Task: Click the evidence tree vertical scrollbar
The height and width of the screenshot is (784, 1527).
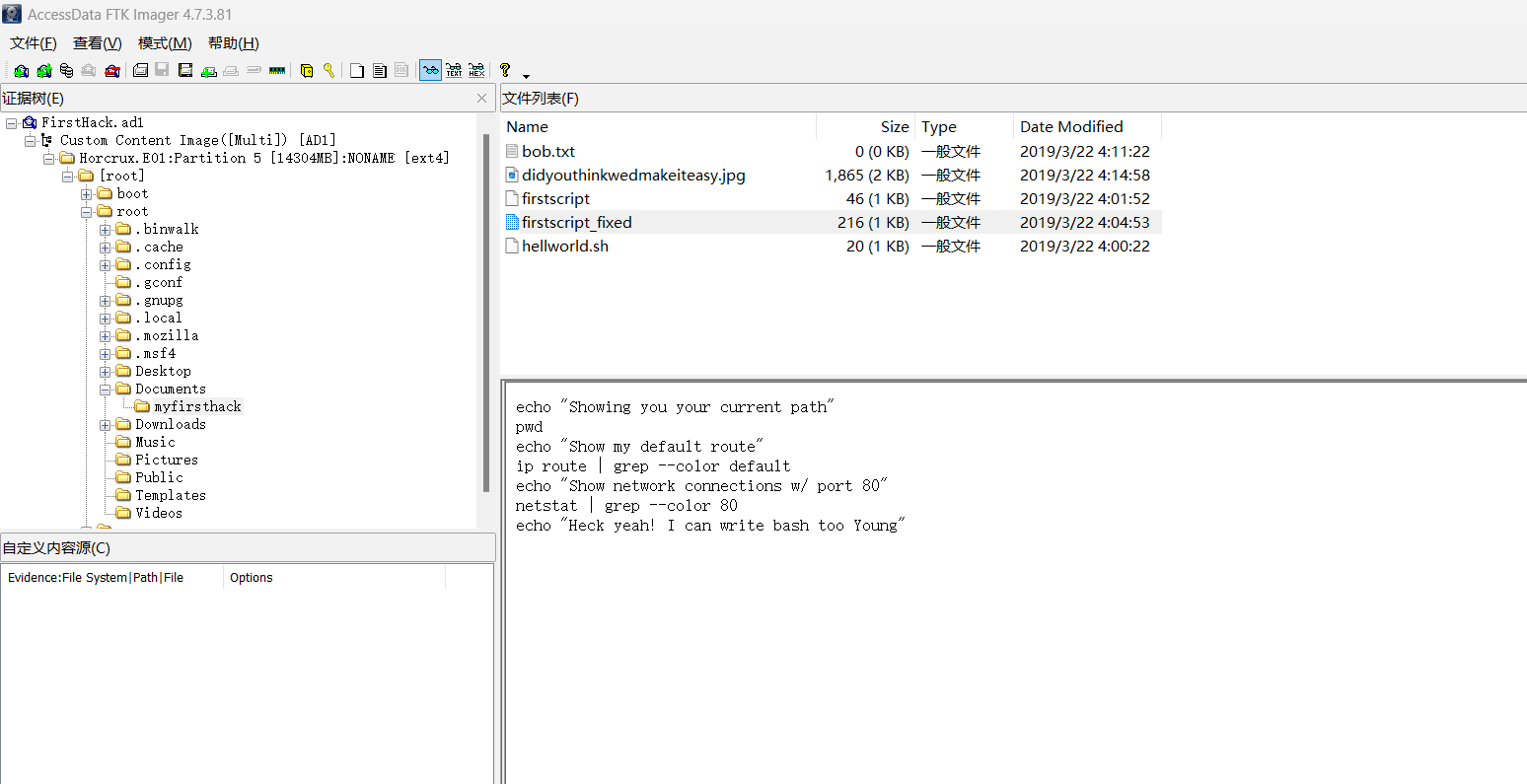Action: 485,314
